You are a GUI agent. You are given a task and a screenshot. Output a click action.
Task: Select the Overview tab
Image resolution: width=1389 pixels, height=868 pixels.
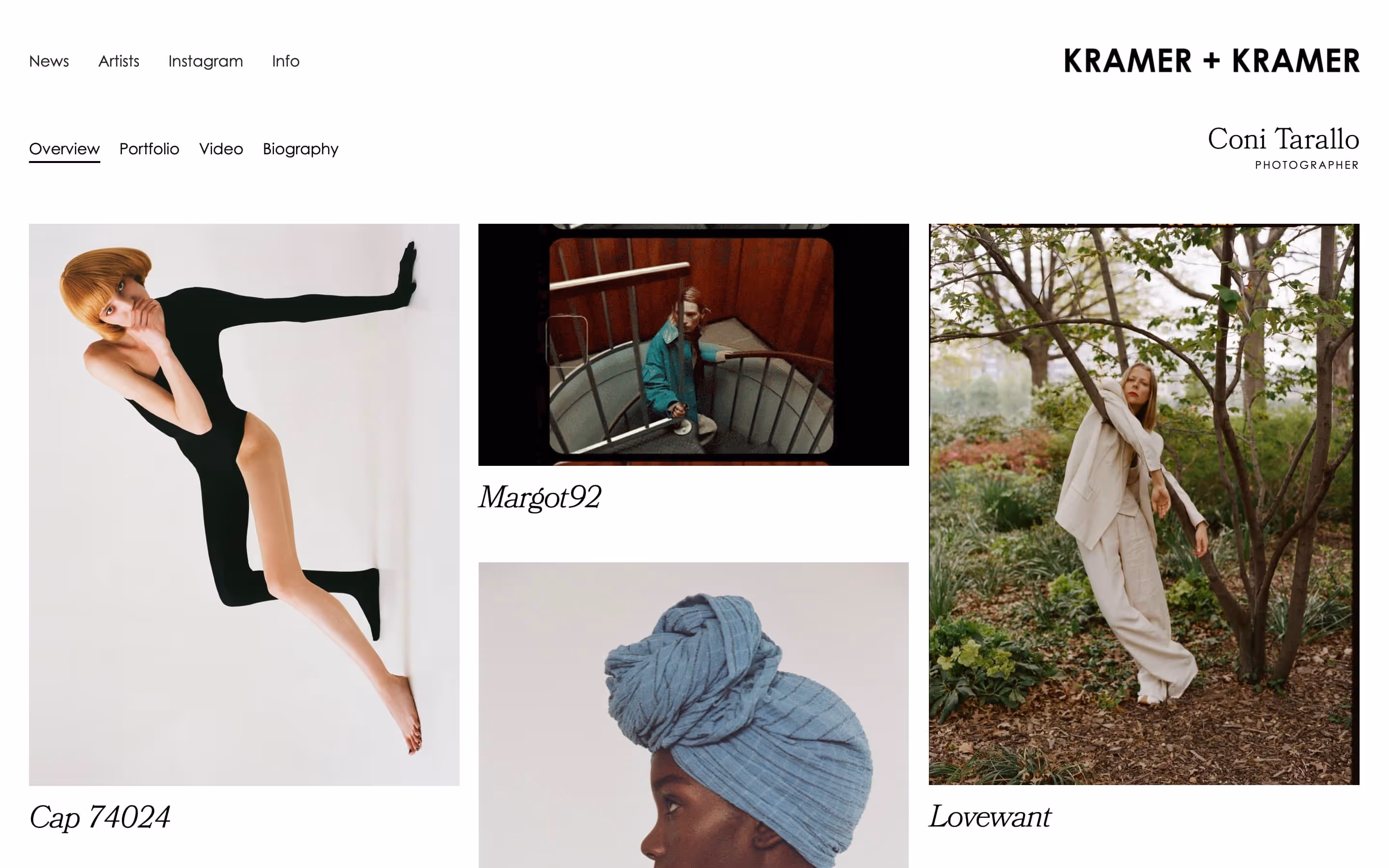point(64,149)
